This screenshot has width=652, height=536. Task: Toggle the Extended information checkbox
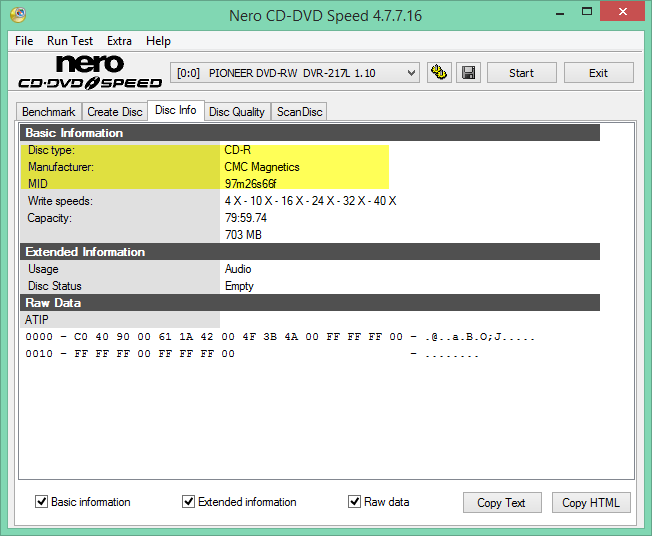click(x=188, y=501)
